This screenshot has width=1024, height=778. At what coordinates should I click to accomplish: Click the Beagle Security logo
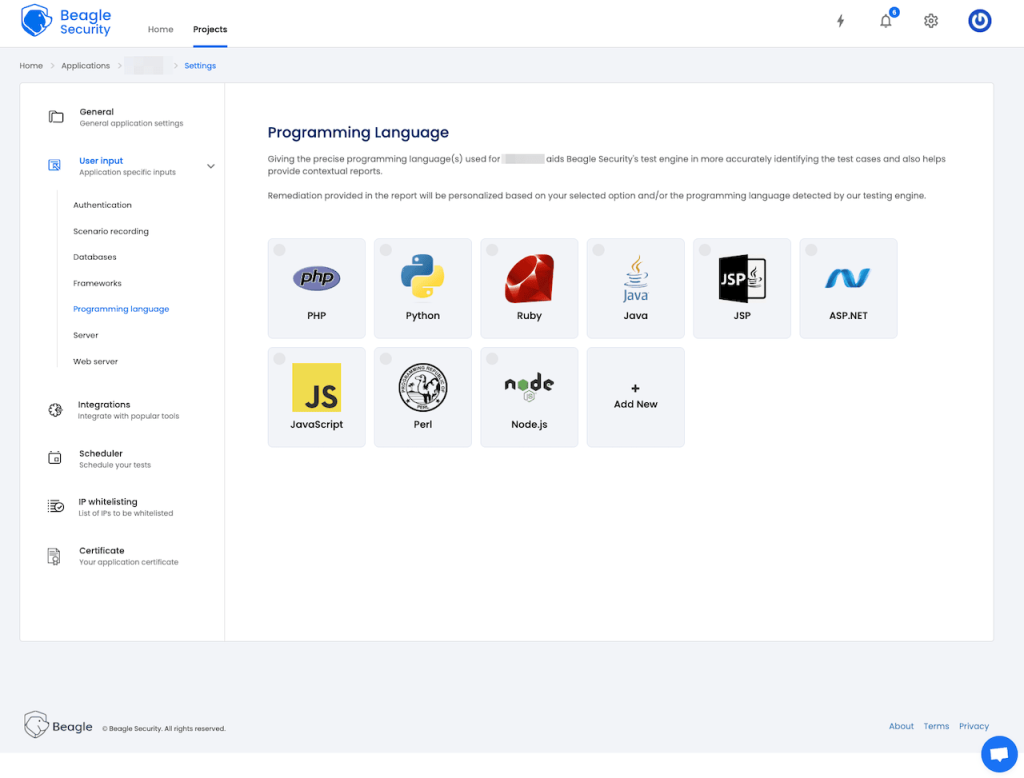[66, 21]
